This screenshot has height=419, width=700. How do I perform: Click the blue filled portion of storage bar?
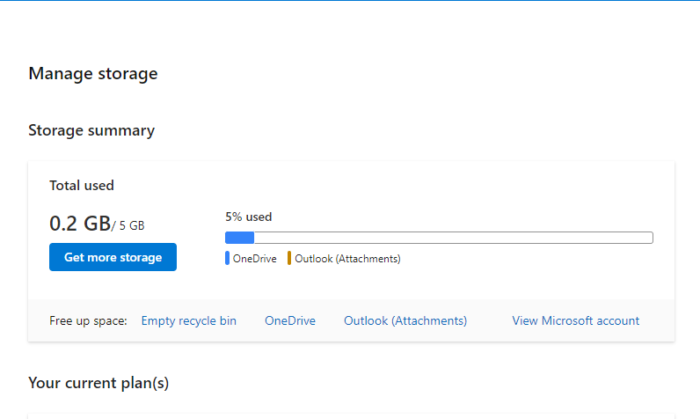240,238
